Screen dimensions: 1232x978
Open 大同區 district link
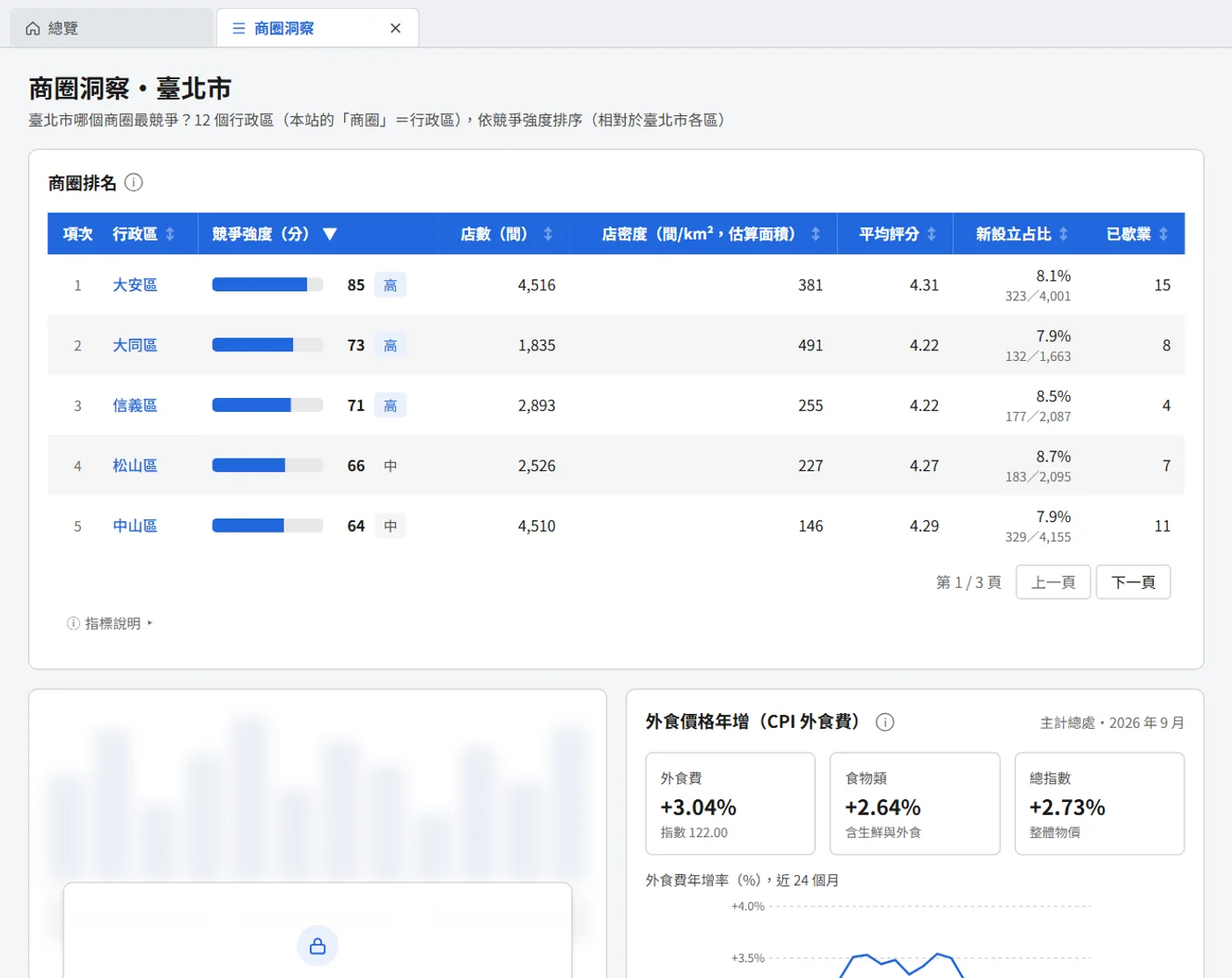coord(135,346)
